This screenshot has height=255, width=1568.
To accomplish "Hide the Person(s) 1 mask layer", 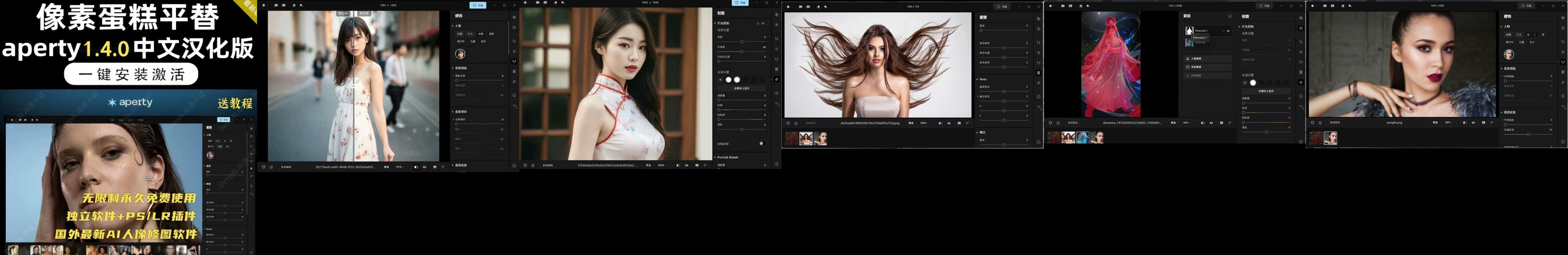I will pos(1228,31).
